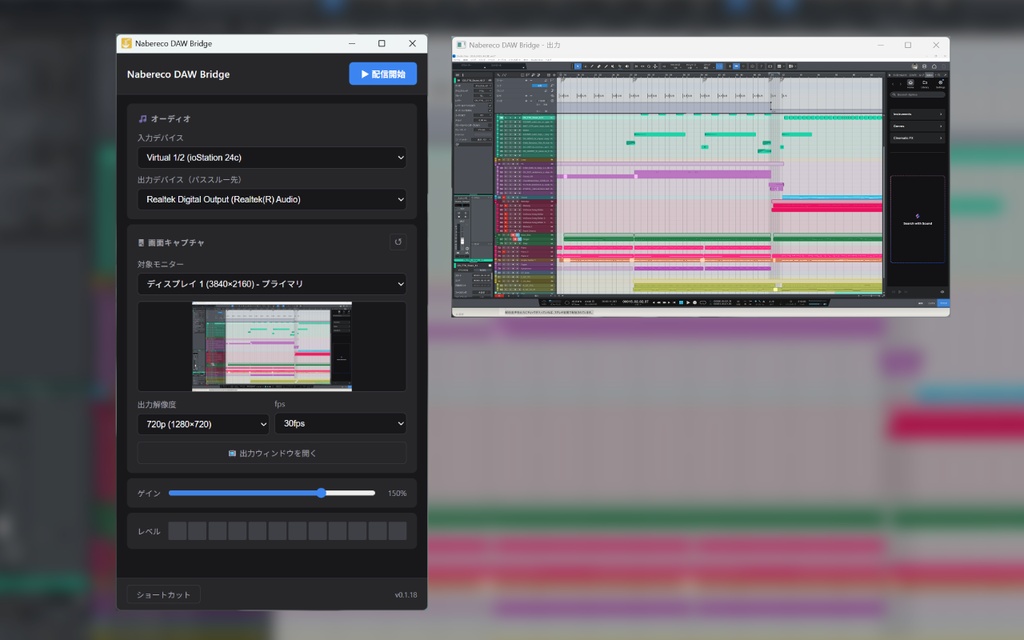Open the 入力デバイス Virtual 1/2 dropdown

(x=272, y=157)
